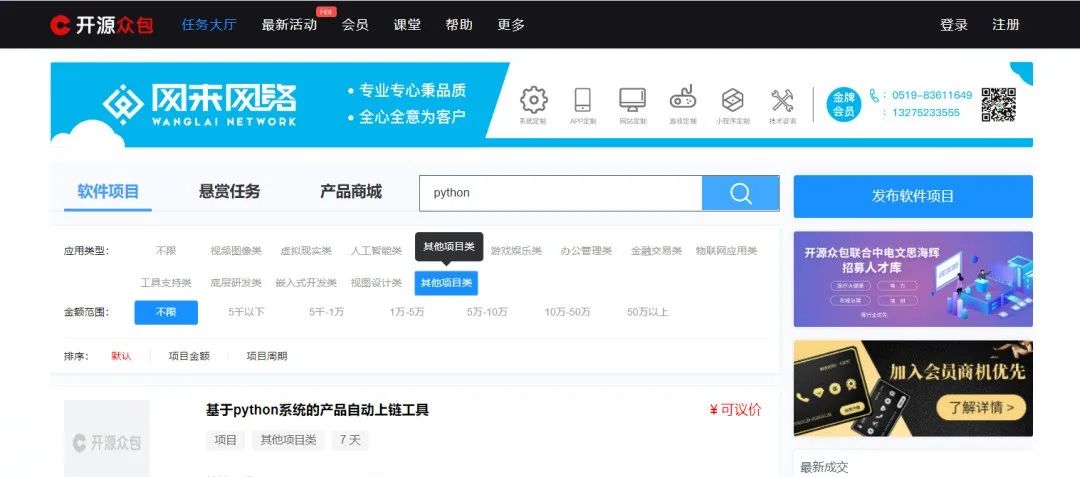Click the project thumbnail with 开源众包 placeholder
Viewport: 1080px width, 477px height.
pyautogui.click(x=107, y=438)
